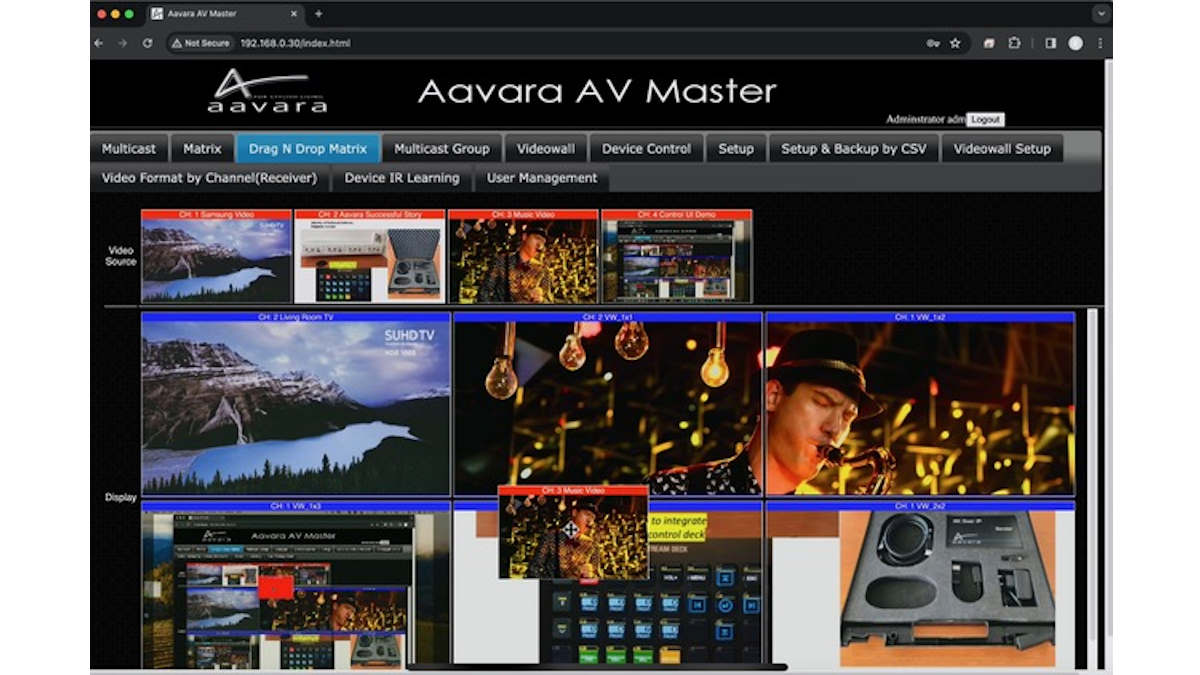Close the Aavara AV Master browser tab
Image resolution: width=1200 pixels, height=675 pixels.
point(293,14)
